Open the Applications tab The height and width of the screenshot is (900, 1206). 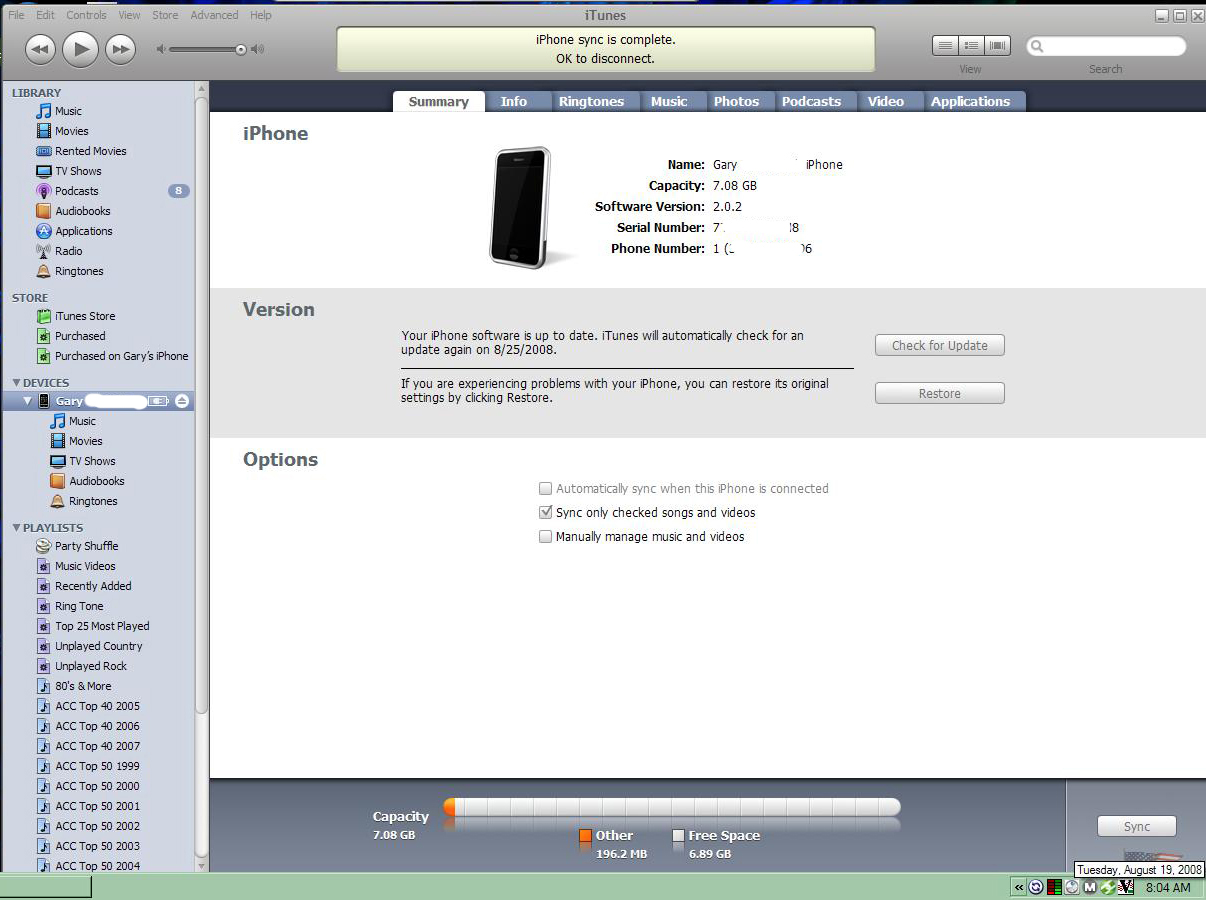970,101
